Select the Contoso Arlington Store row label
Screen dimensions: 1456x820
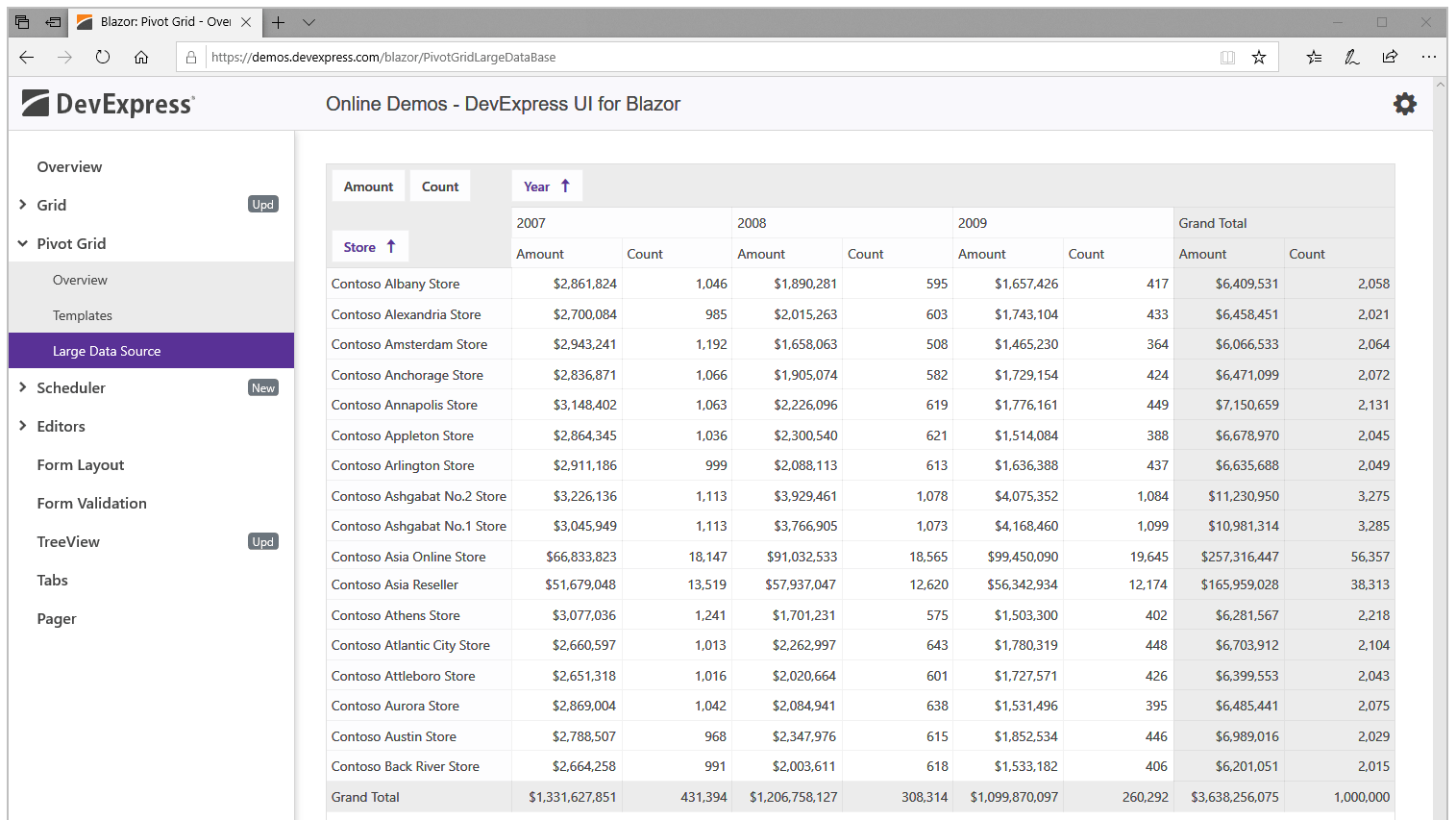(x=403, y=465)
